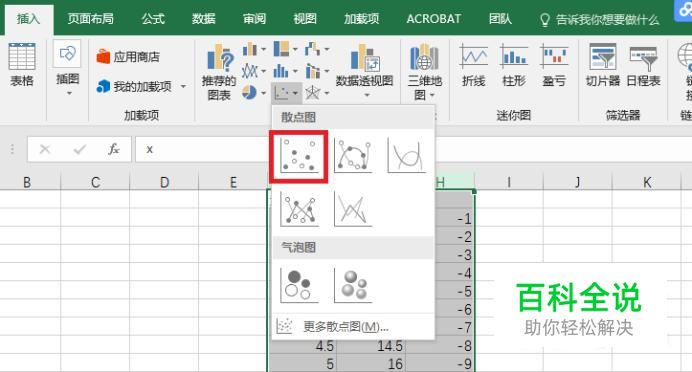Choose scatter with smooth lines only
This screenshot has width=692, height=372.
(406, 155)
